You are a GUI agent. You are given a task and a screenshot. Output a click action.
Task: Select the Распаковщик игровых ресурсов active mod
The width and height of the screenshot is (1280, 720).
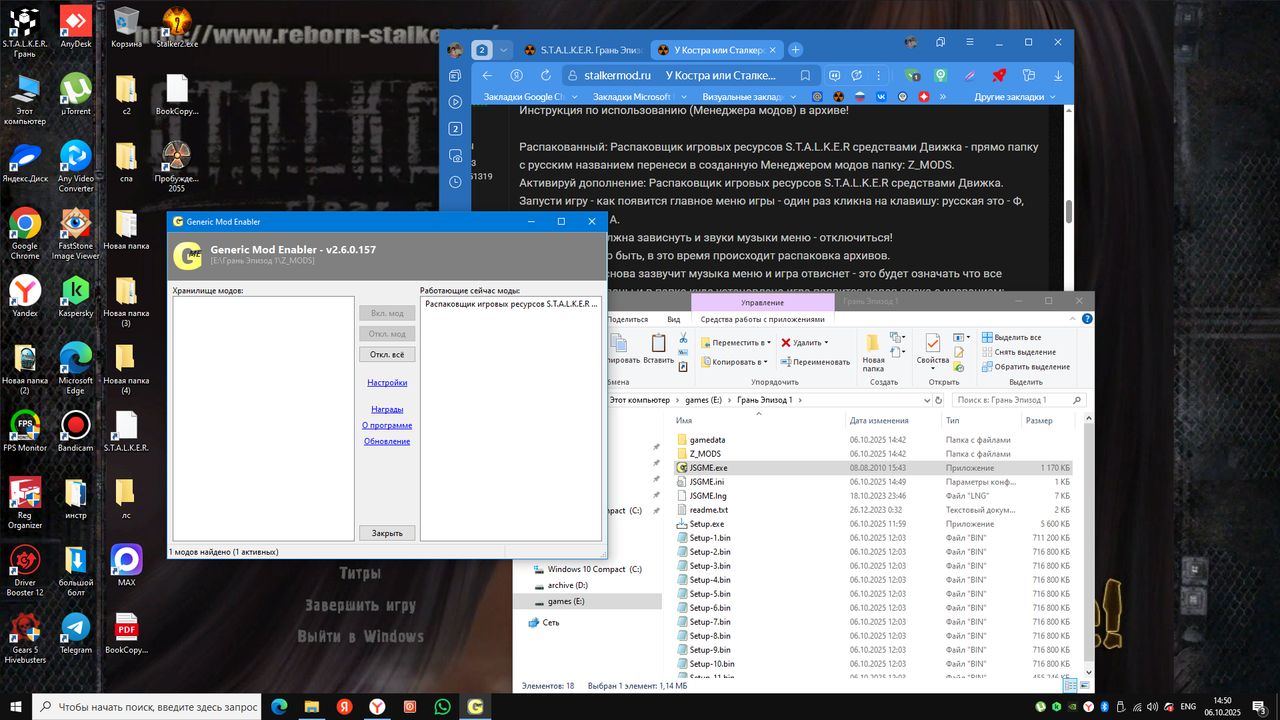(512, 303)
